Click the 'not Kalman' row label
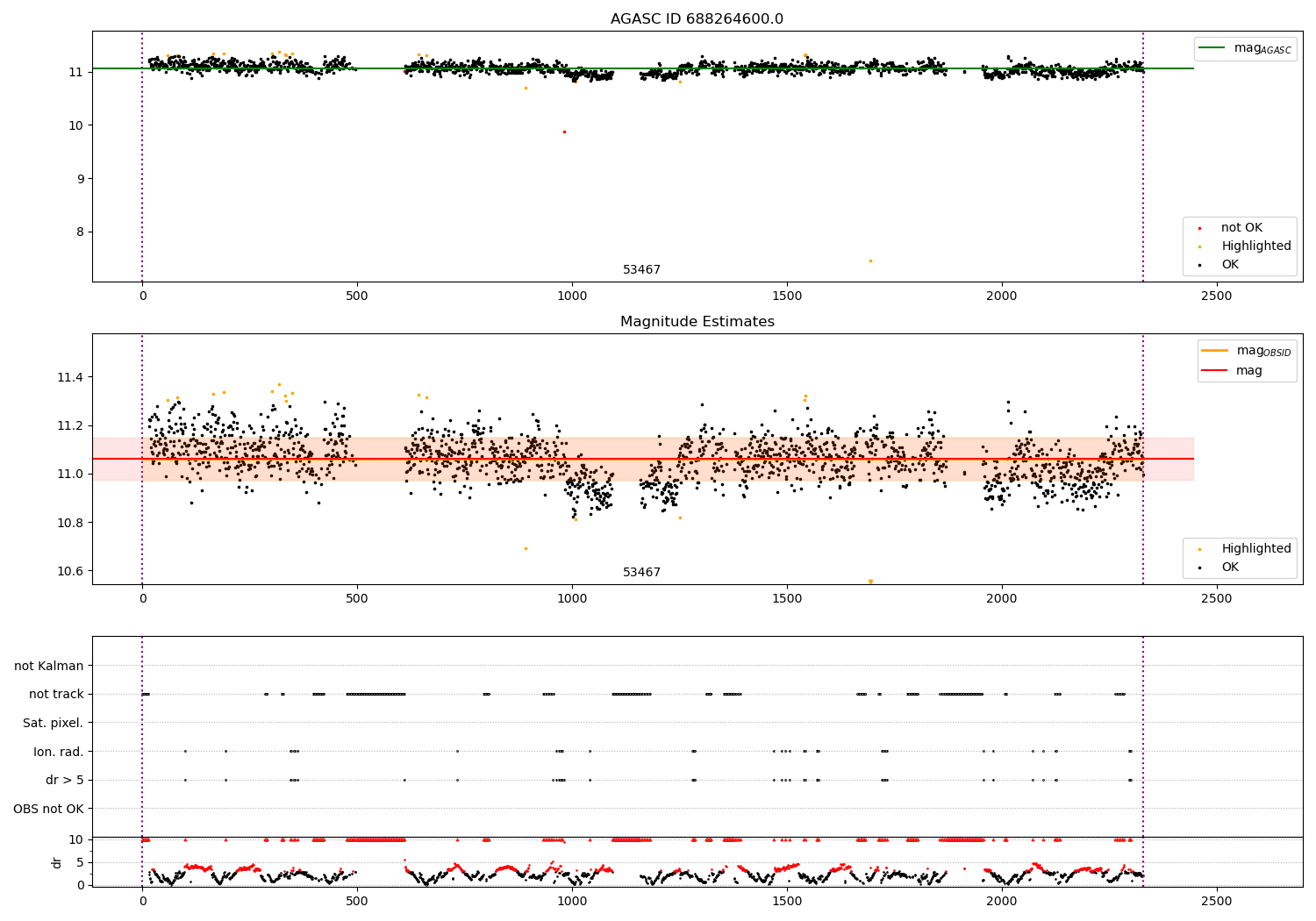 tap(49, 666)
